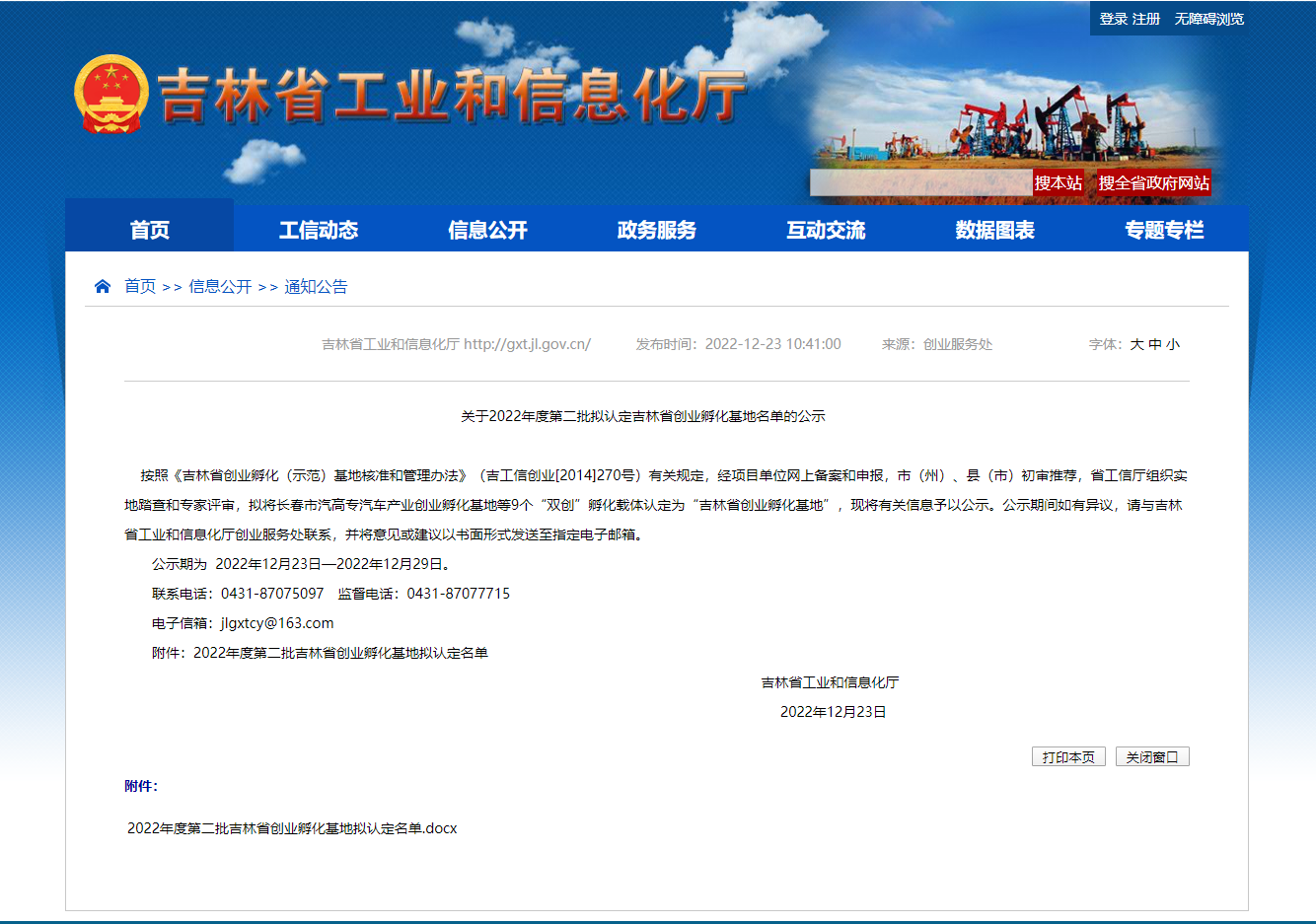Open the 首页 navigation tab

150,230
